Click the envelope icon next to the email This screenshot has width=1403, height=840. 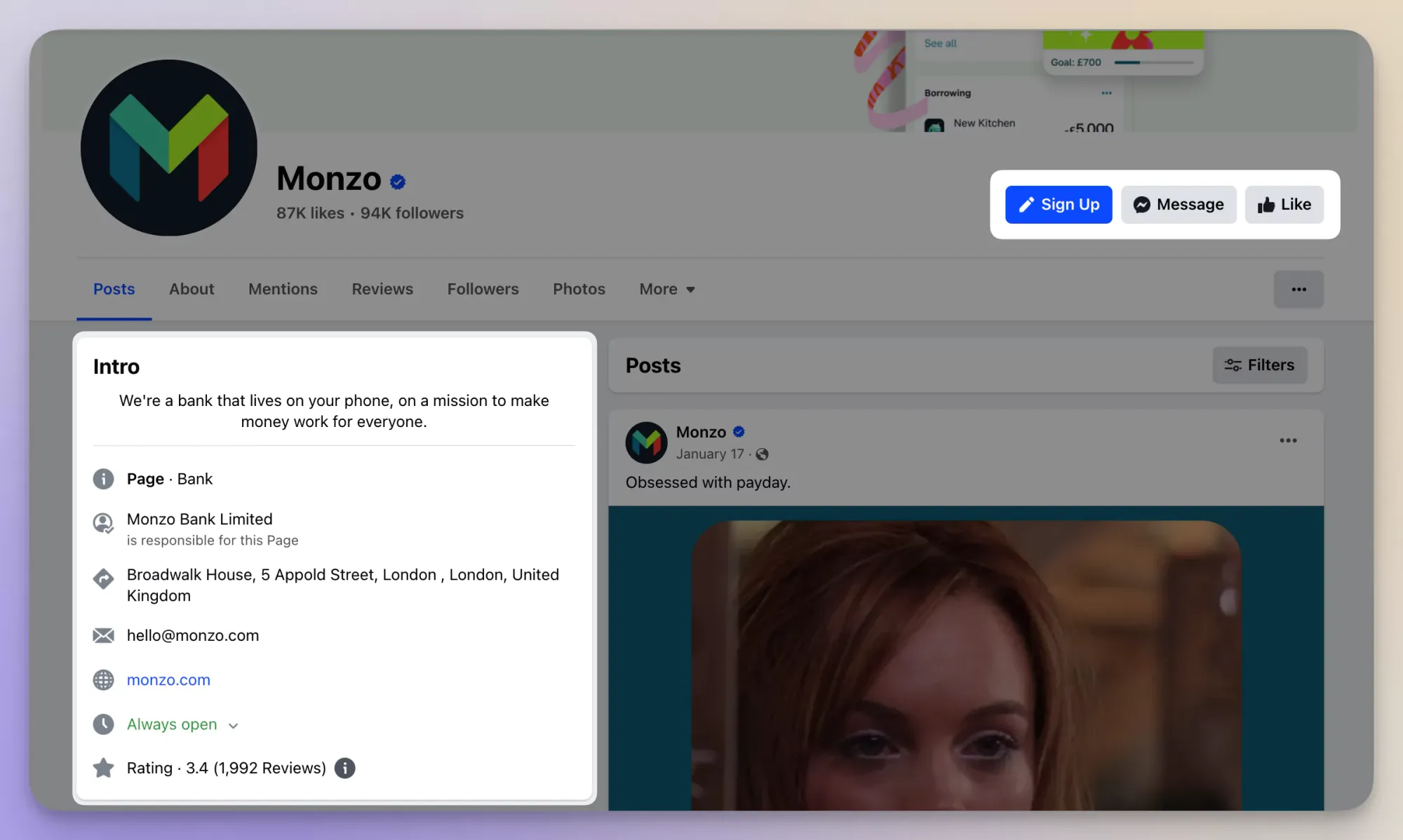tap(103, 635)
